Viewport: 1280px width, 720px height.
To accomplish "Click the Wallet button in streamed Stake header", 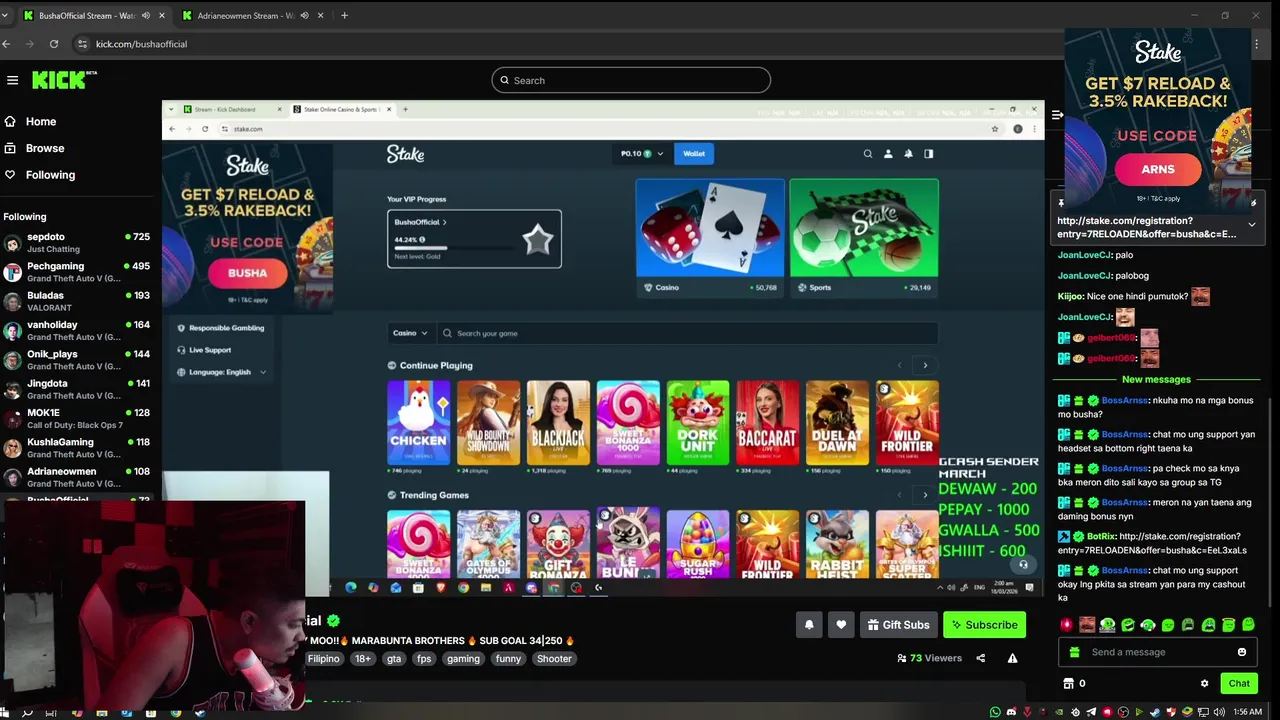I will point(694,154).
